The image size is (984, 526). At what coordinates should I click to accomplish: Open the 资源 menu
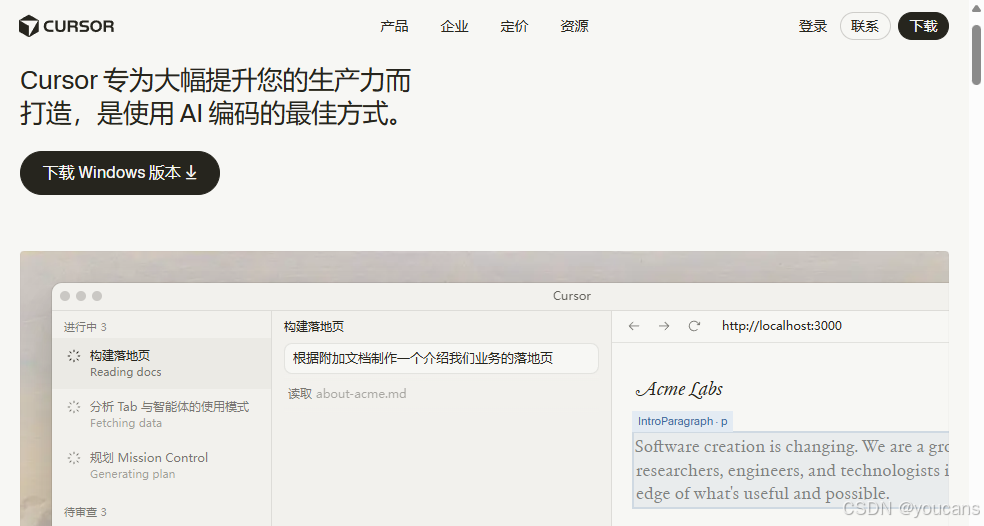tap(574, 26)
